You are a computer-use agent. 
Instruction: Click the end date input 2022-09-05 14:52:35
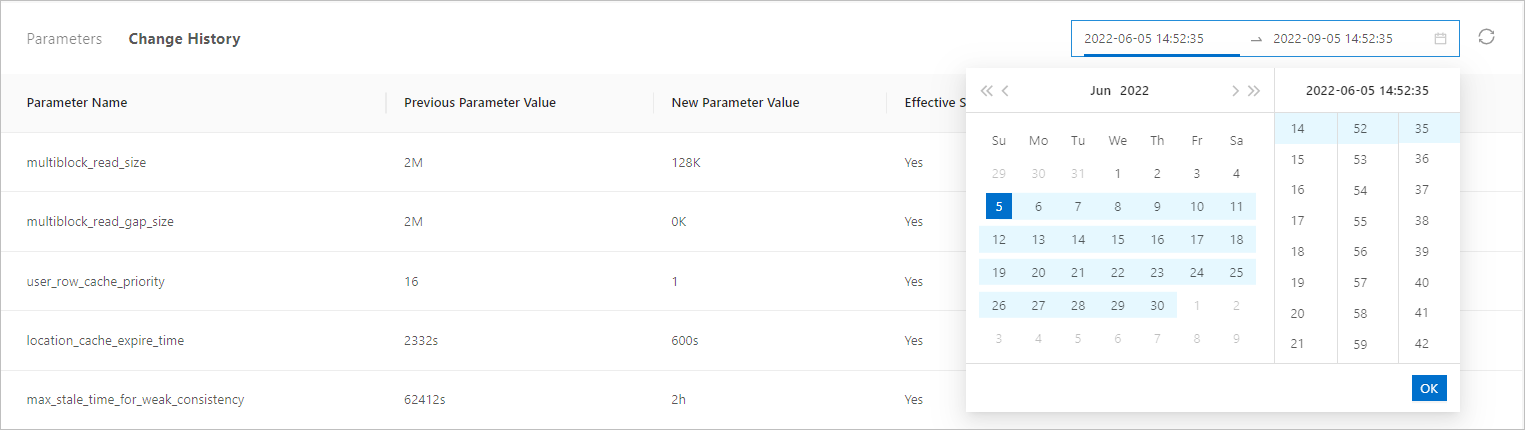tap(1332, 39)
